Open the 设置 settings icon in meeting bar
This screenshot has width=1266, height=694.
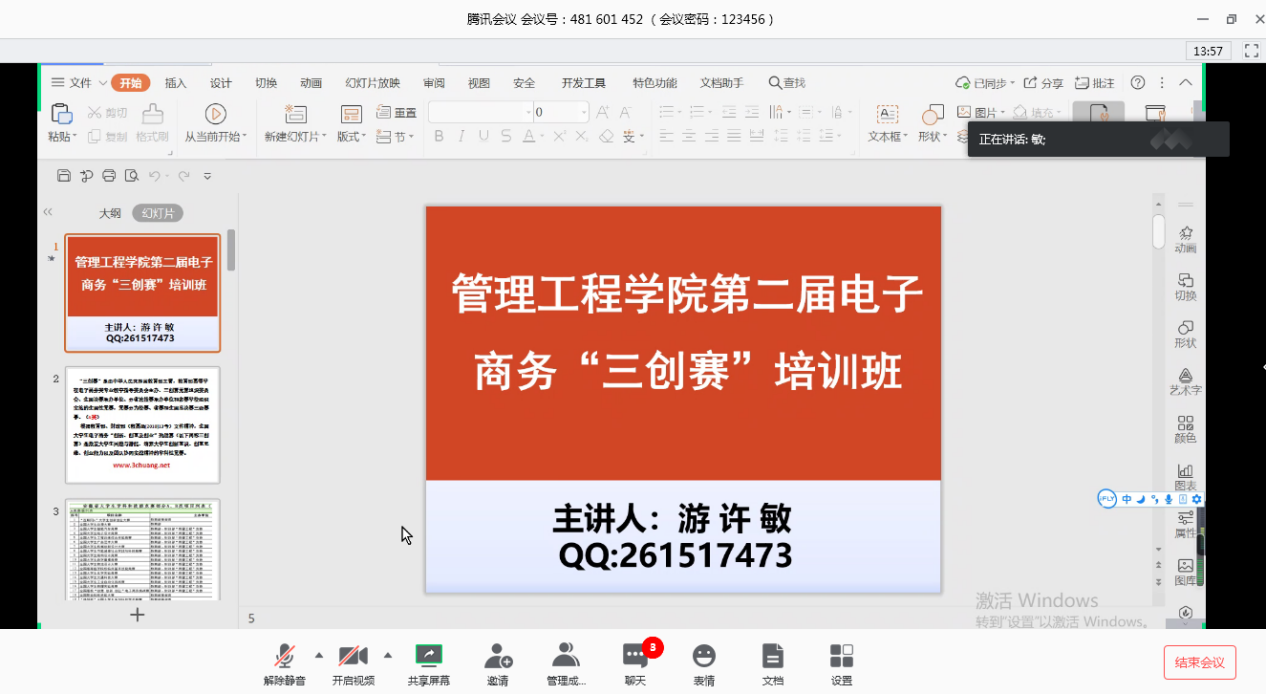click(x=841, y=656)
